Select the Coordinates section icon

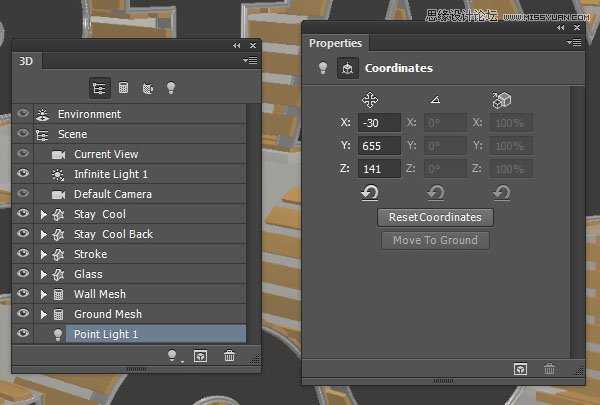pos(347,68)
